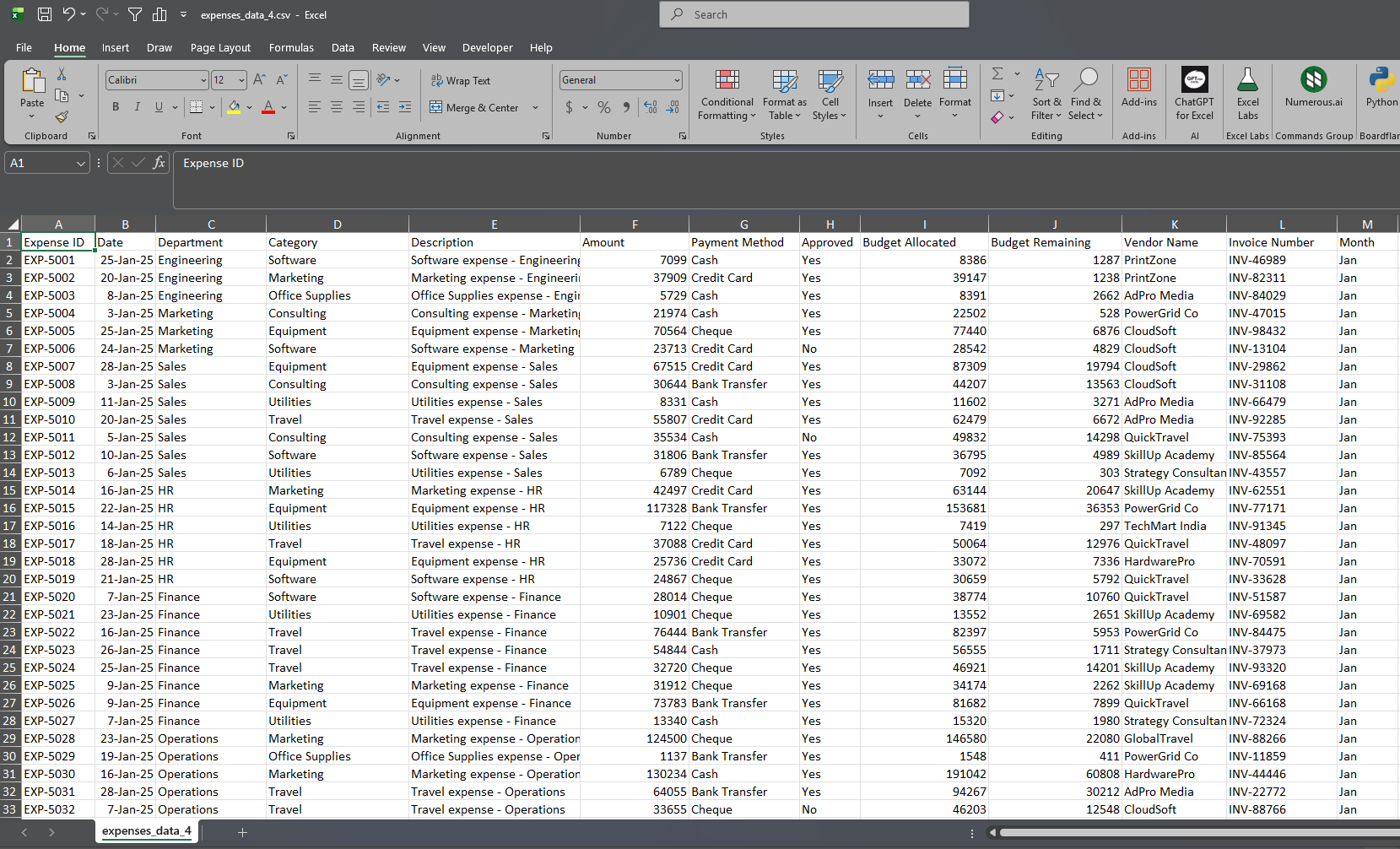Open the Orientation dropdown arrow

coord(397,80)
